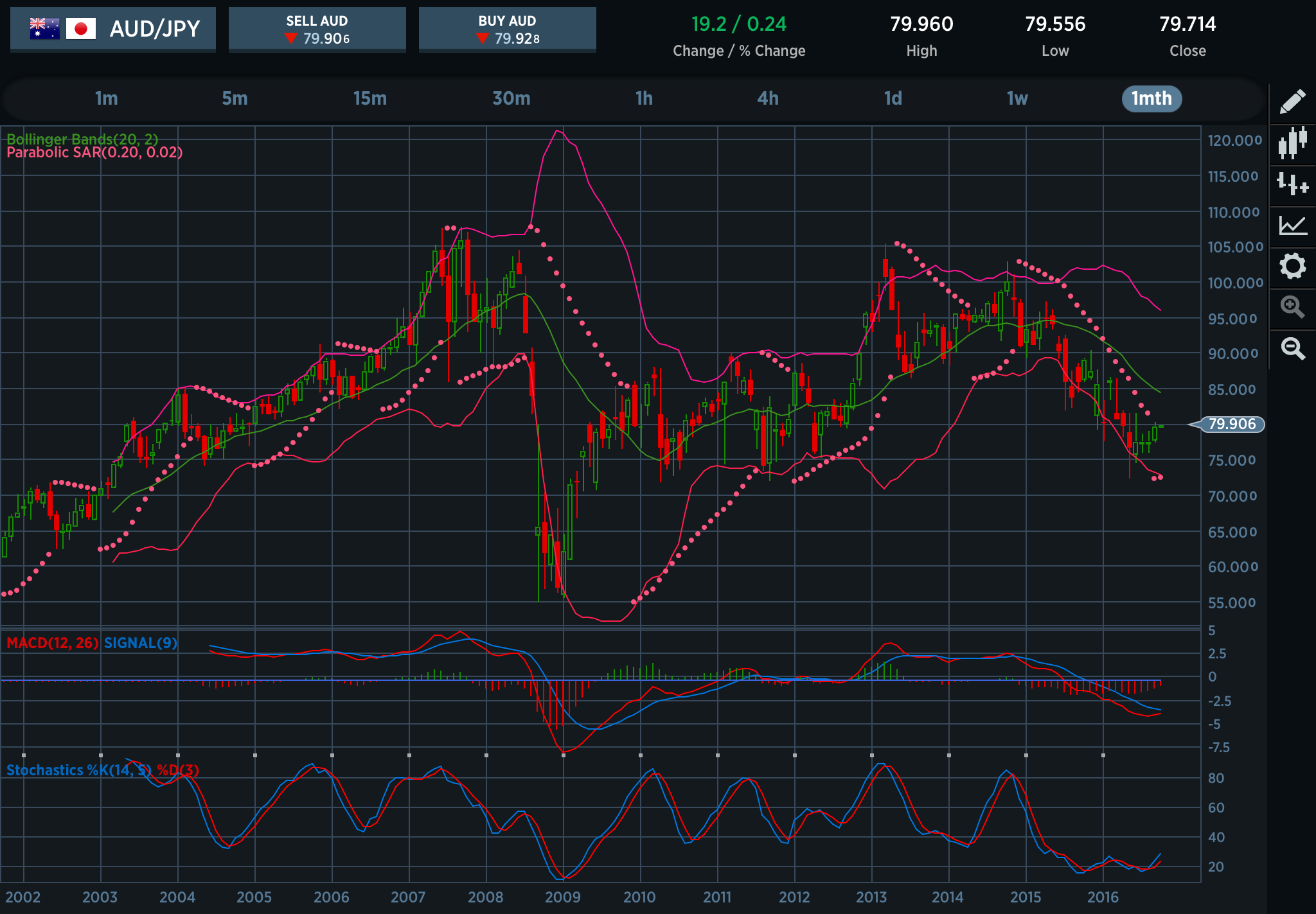Switch to candlestick chart type
This screenshot has width=1316, height=914.
tap(1292, 143)
